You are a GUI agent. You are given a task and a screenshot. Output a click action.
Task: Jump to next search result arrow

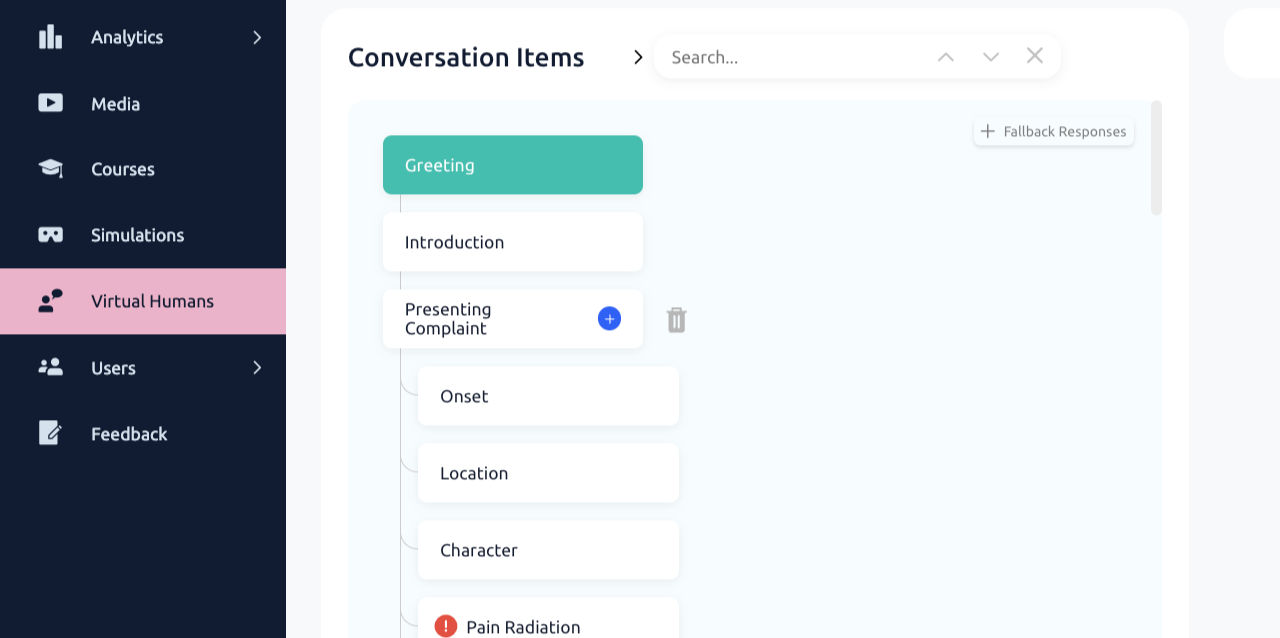(x=990, y=57)
